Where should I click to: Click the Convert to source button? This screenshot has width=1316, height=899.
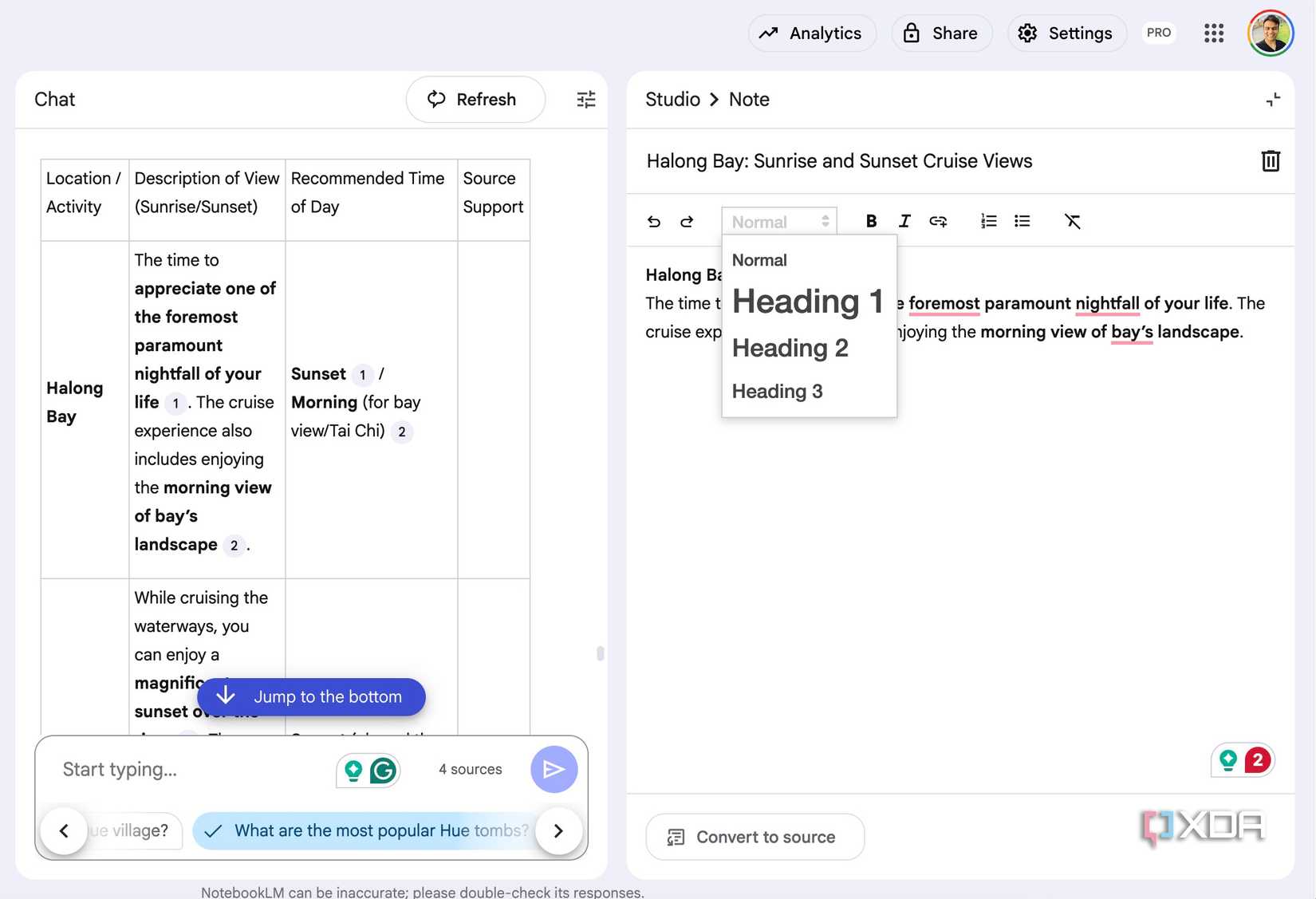coord(755,837)
